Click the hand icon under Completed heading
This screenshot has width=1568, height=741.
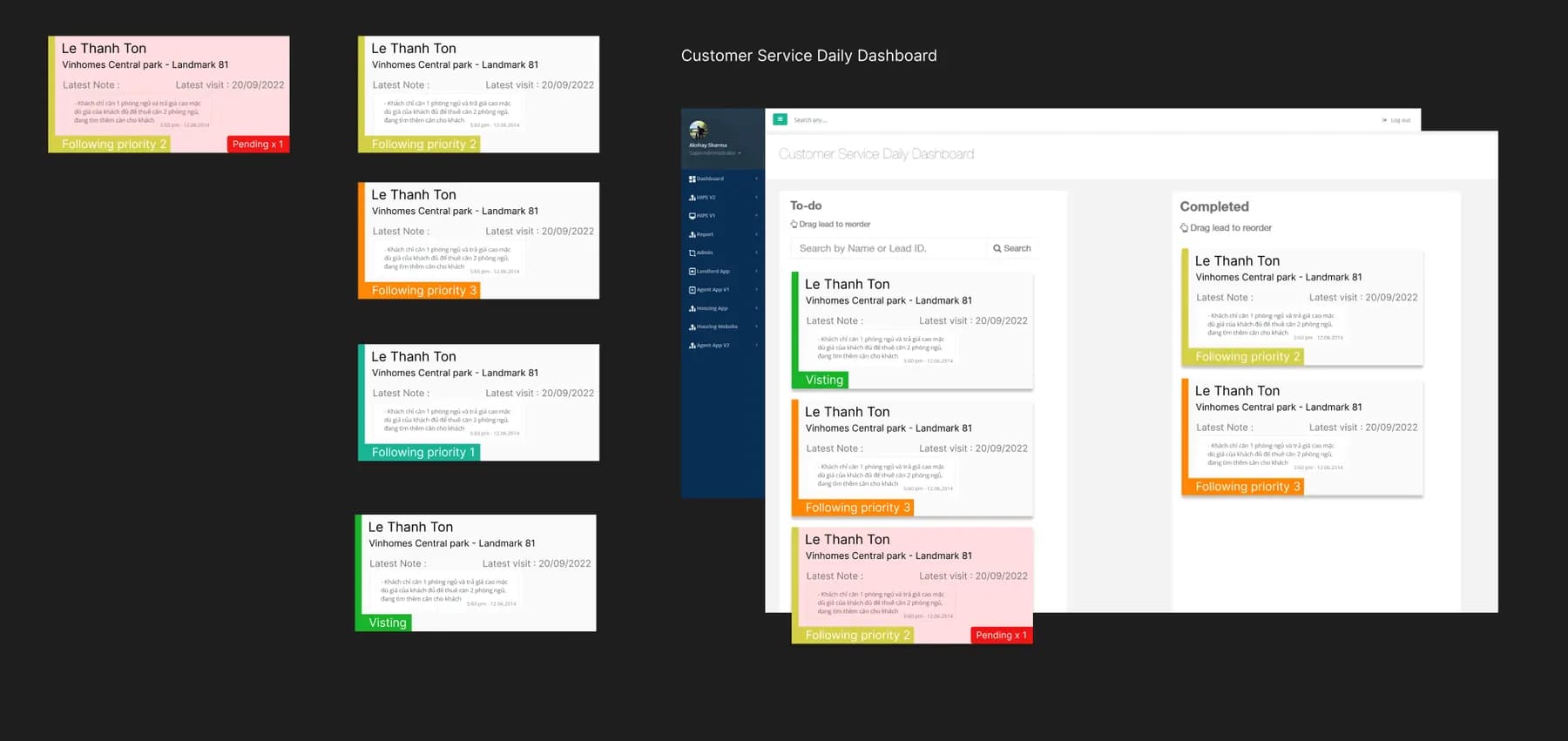[x=1184, y=228]
